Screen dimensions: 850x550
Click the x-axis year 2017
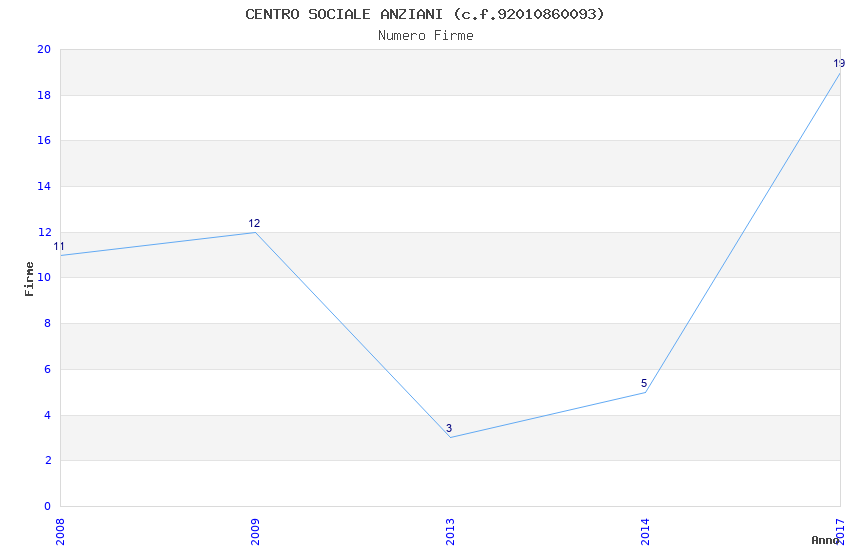[x=840, y=532]
